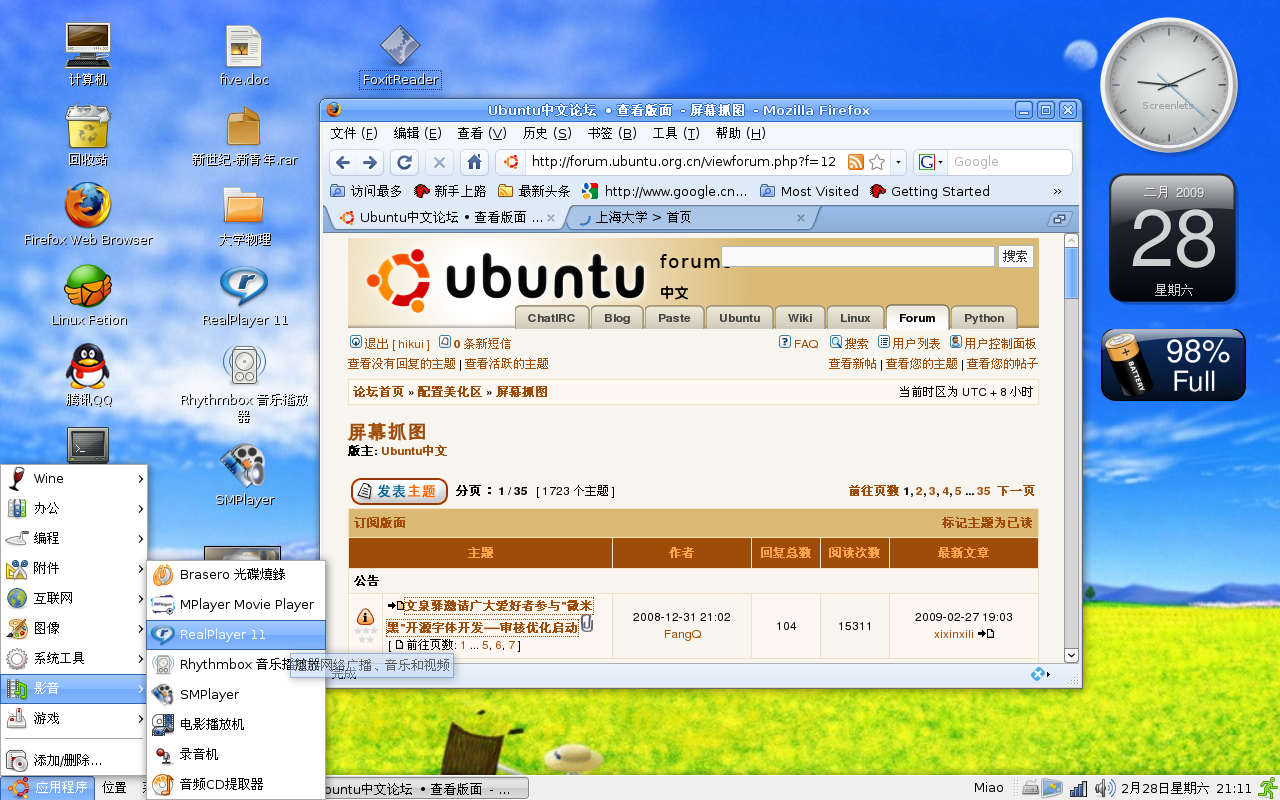Expand the 附件 submenu
The image size is (1280, 800).
click(x=75, y=568)
